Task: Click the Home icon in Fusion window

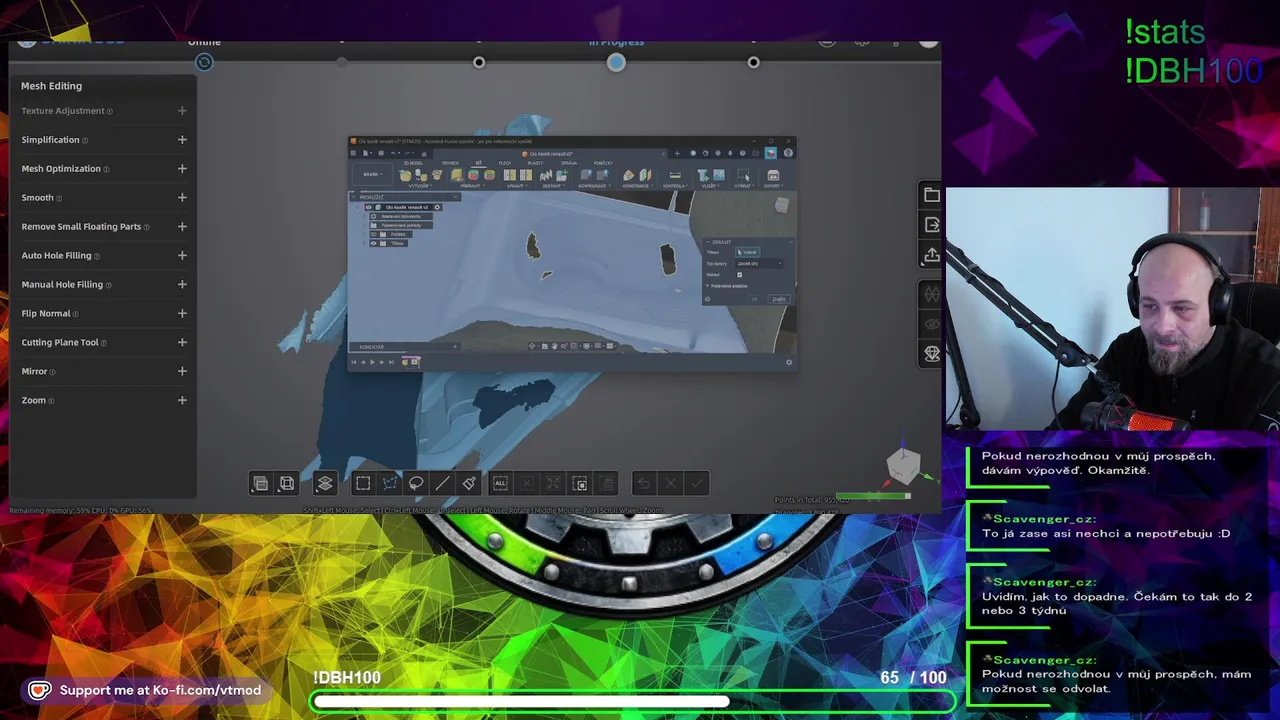Action: (424, 154)
